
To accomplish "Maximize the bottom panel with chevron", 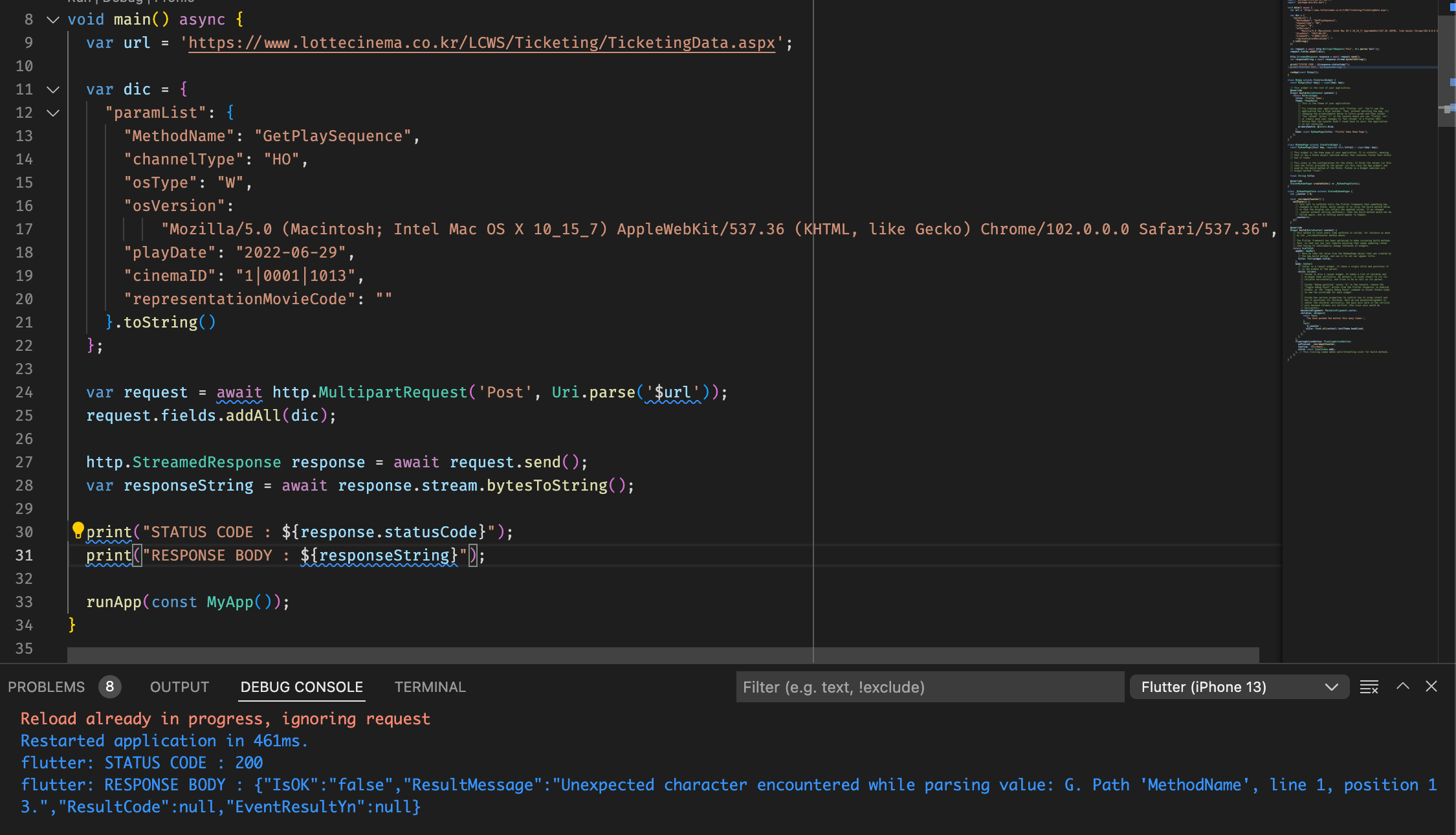I will coord(1402,686).
